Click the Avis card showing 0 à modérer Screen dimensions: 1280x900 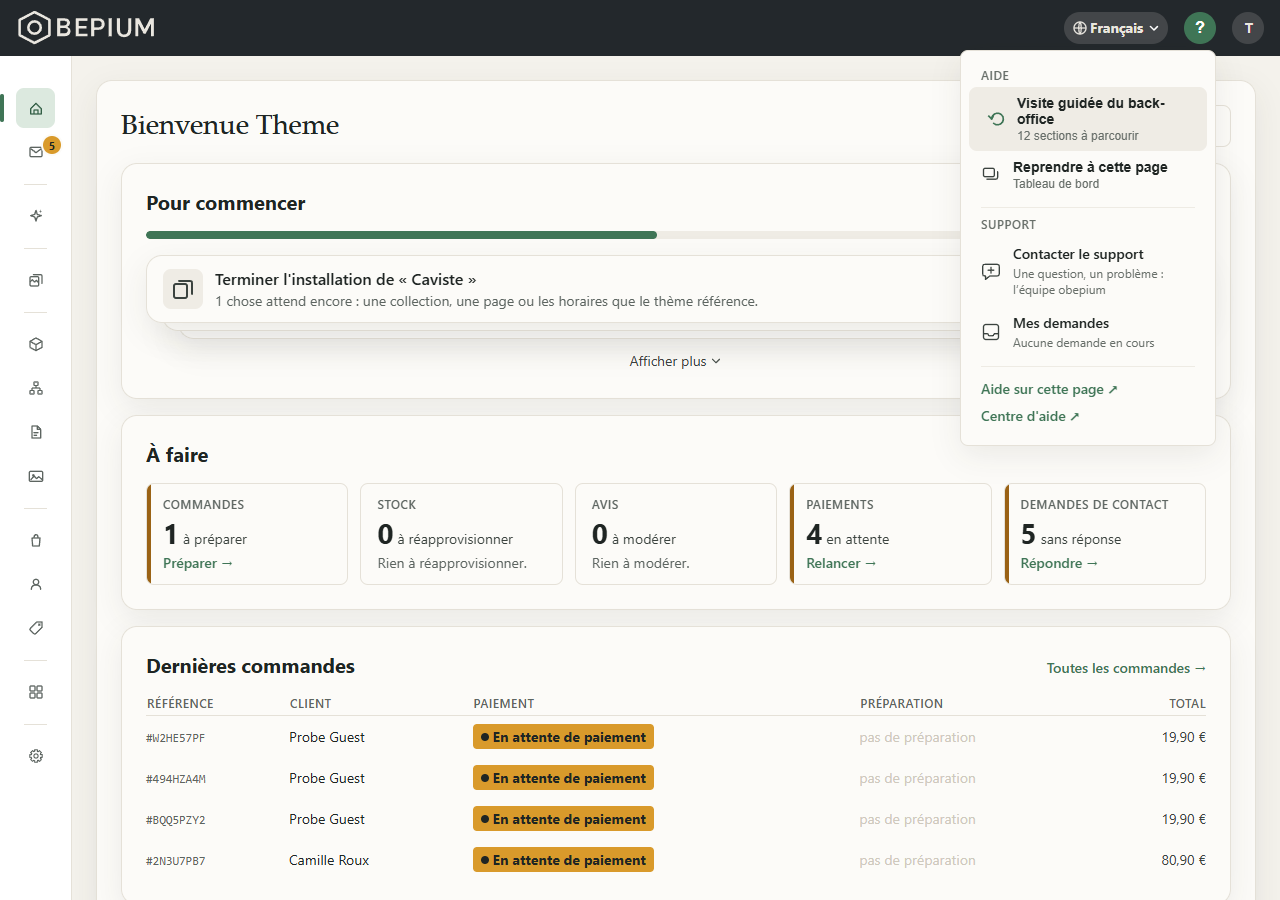(x=676, y=534)
